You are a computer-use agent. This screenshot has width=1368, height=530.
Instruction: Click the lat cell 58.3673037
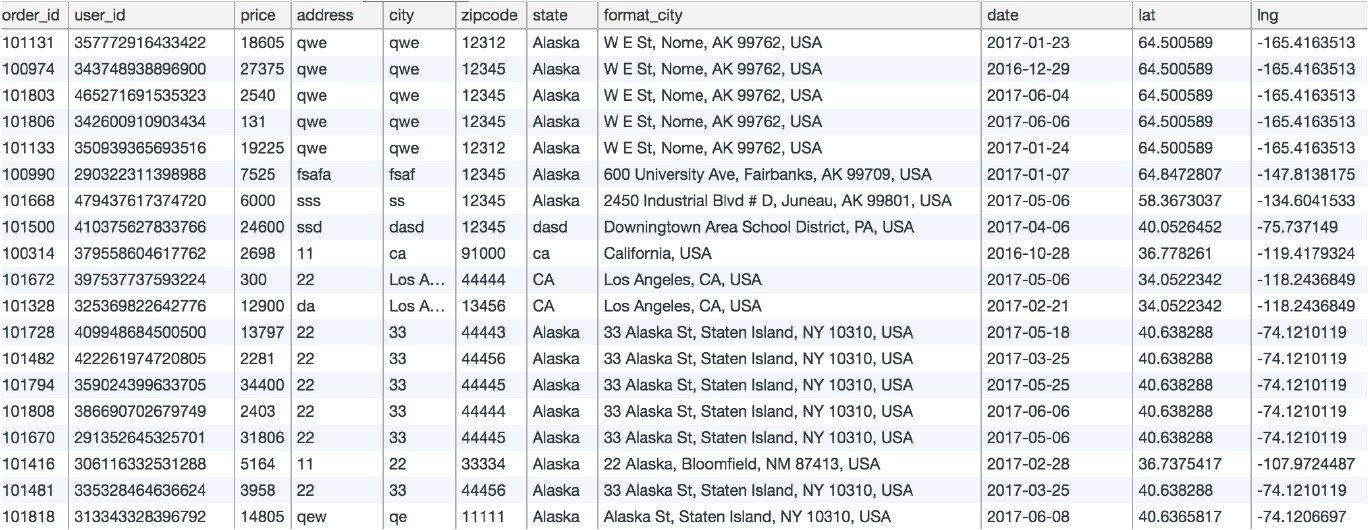(x=1191, y=201)
